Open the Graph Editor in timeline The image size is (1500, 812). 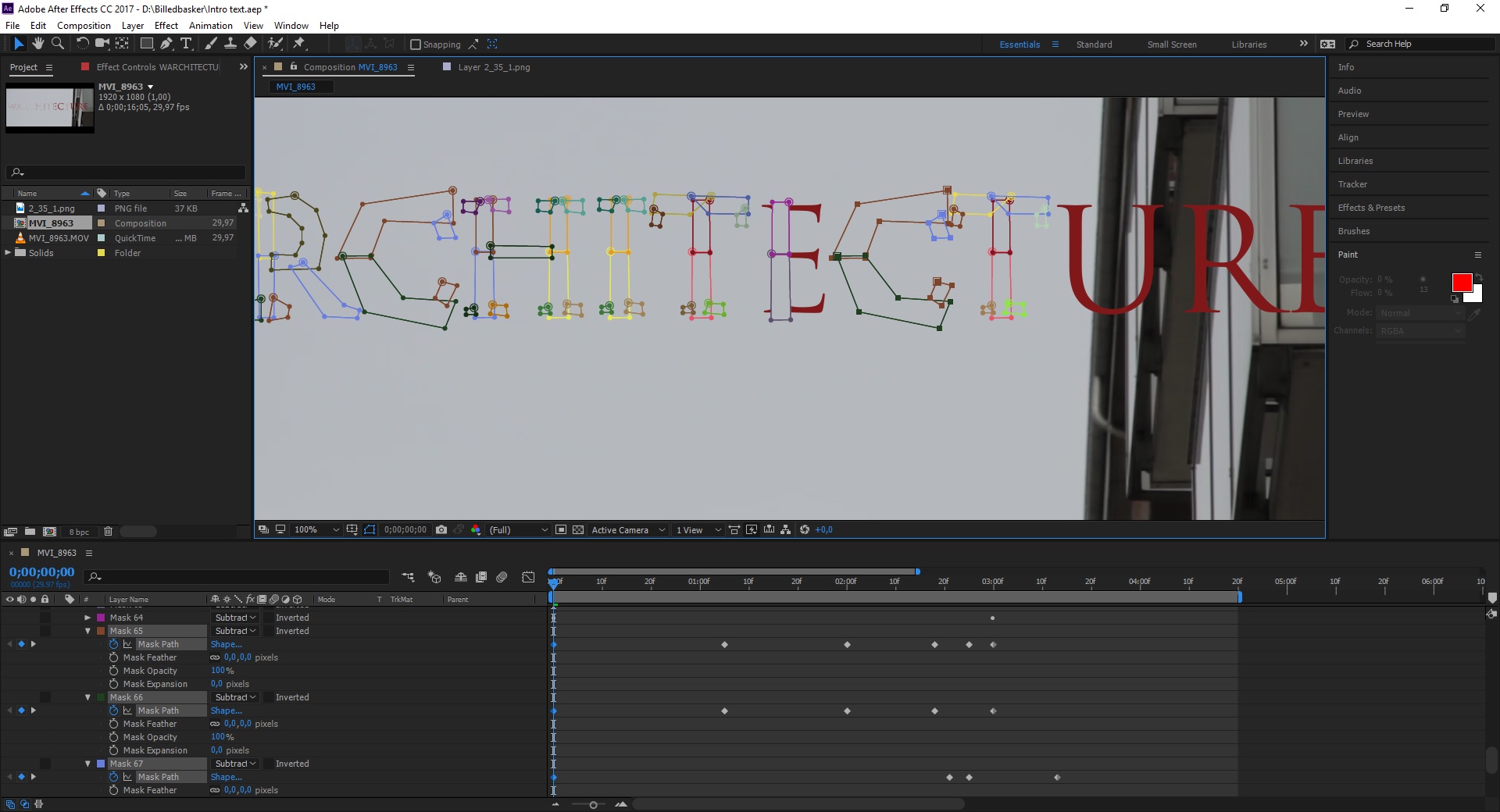(x=528, y=577)
